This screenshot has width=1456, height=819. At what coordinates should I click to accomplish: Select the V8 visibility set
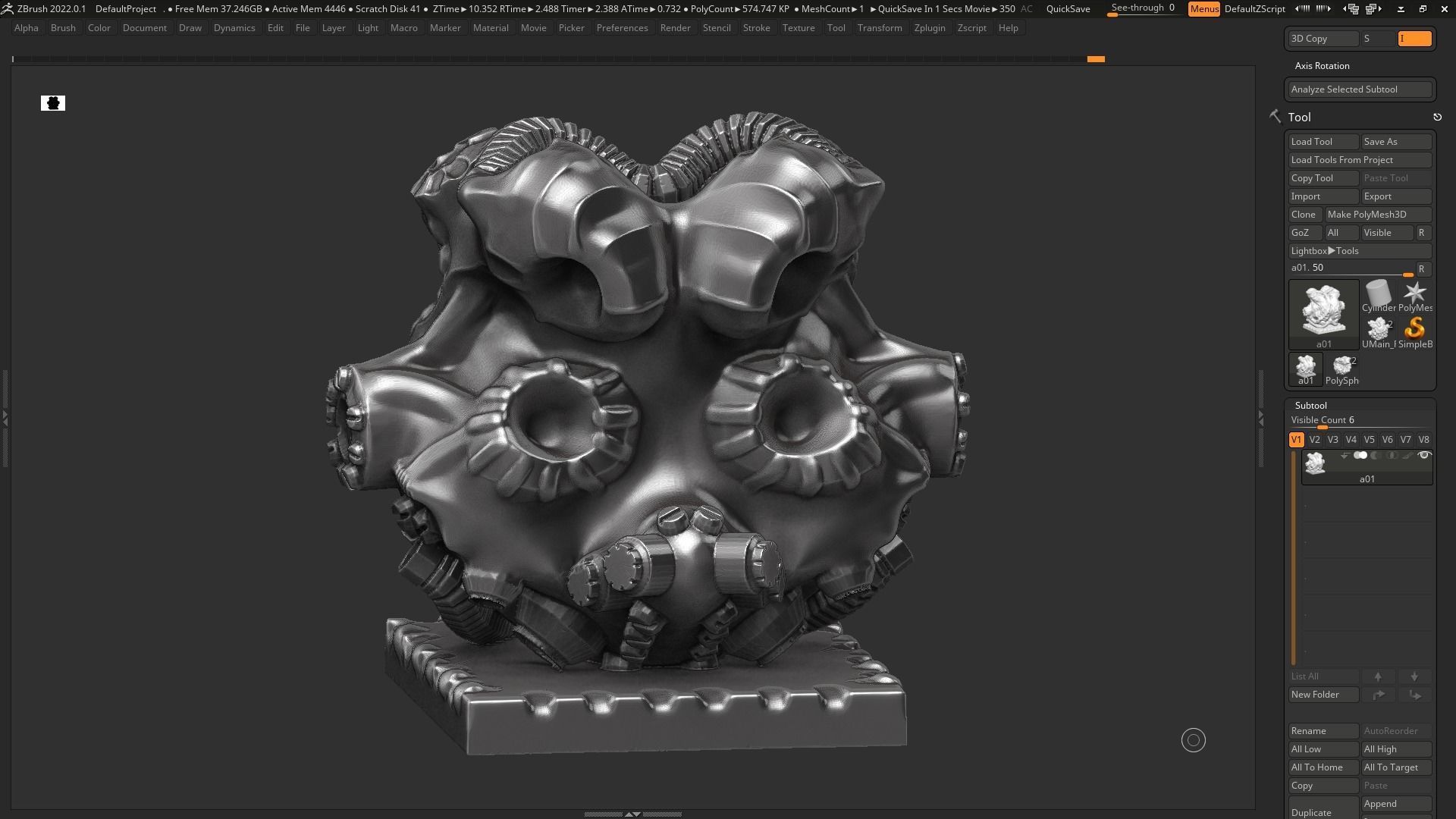(1423, 440)
